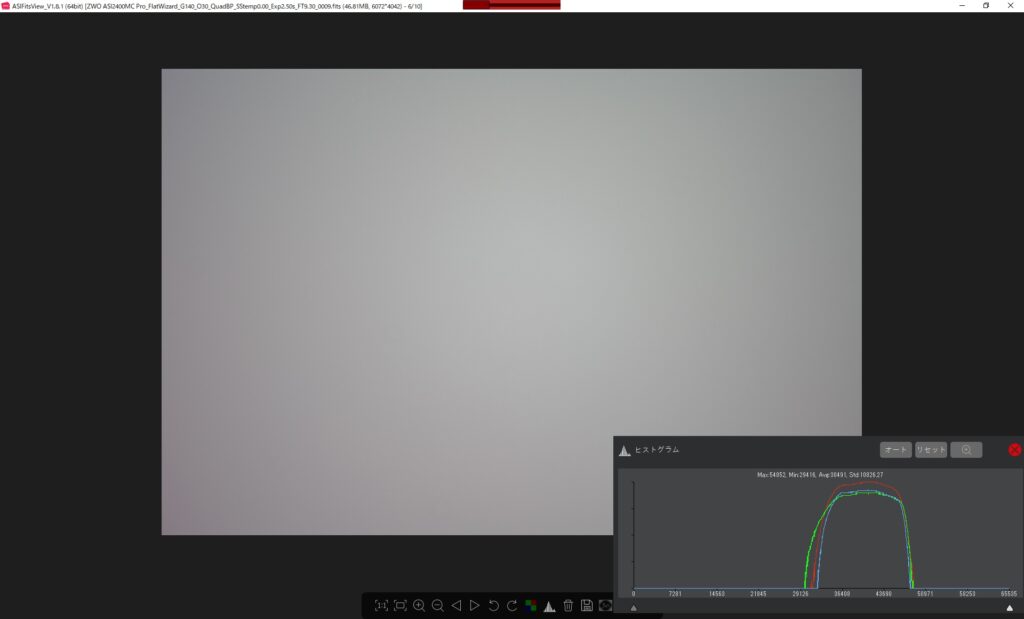Toggle the histogram from the toolbar
This screenshot has height=619, width=1024.
coord(549,606)
